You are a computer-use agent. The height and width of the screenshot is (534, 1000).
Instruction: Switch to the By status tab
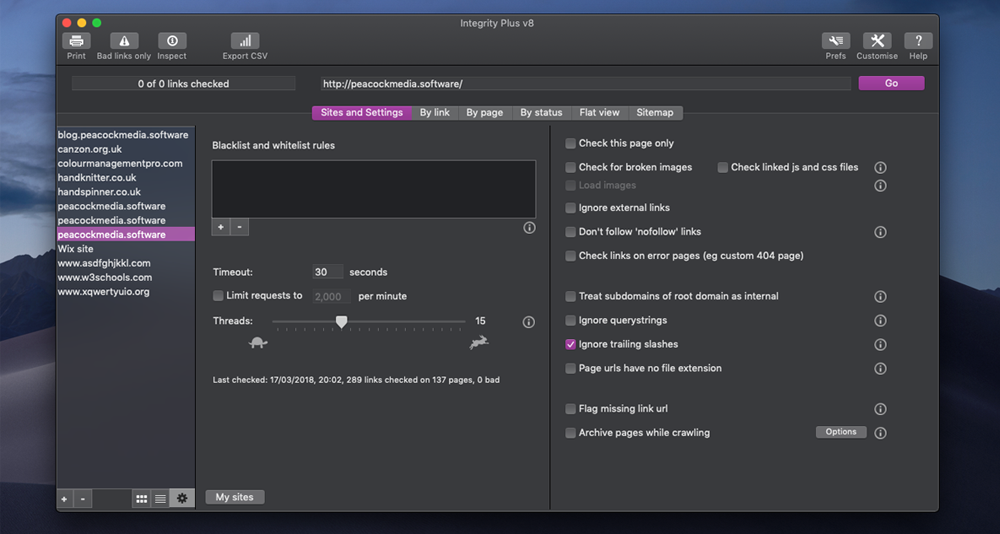tap(541, 113)
